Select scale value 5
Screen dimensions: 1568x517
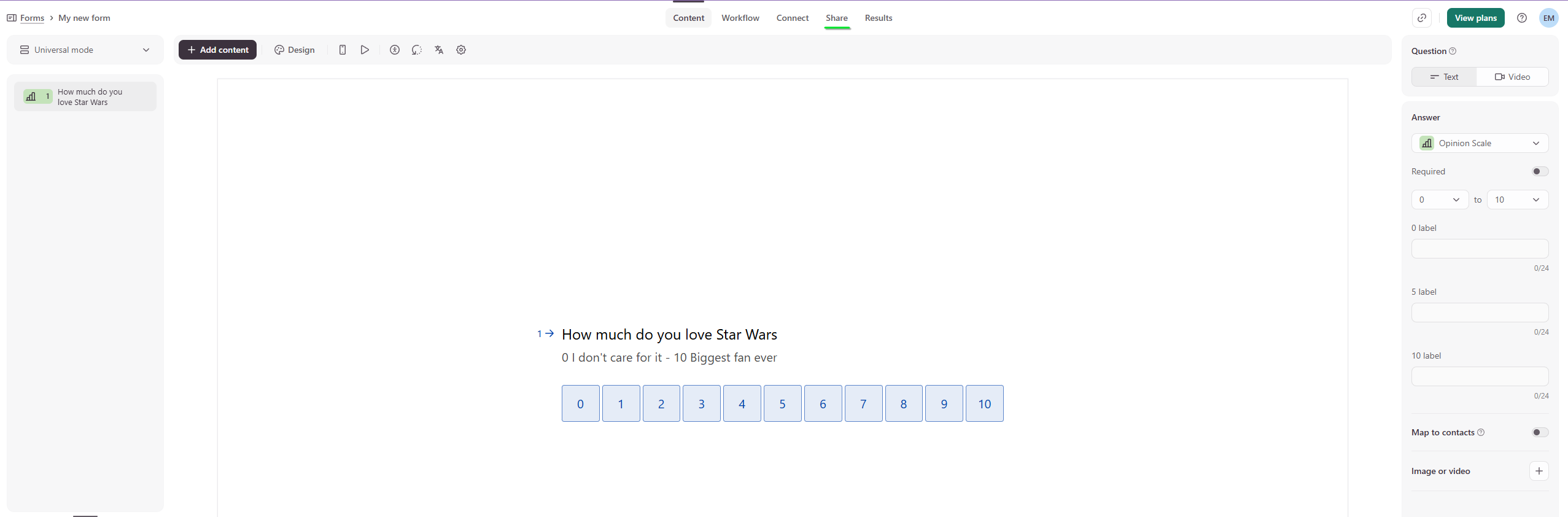[782, 403]
